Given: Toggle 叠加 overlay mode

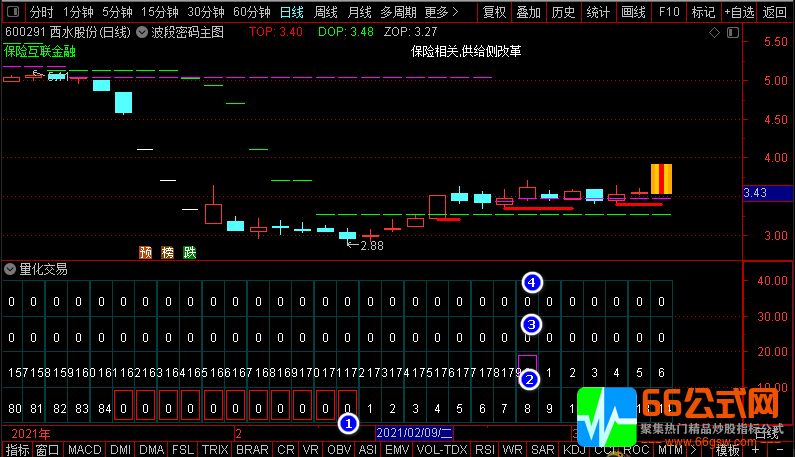Looking at the screenshot, I should click(x=528, y=13).
